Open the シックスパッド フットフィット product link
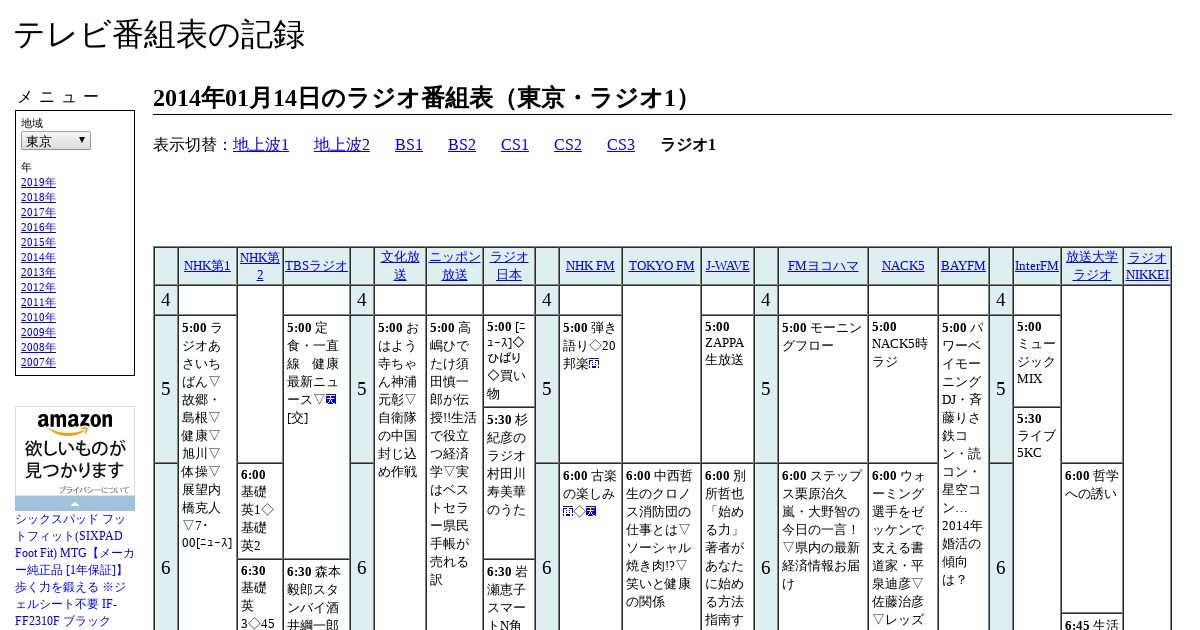This screenshot has height=630, width=1200. [75, 570]
